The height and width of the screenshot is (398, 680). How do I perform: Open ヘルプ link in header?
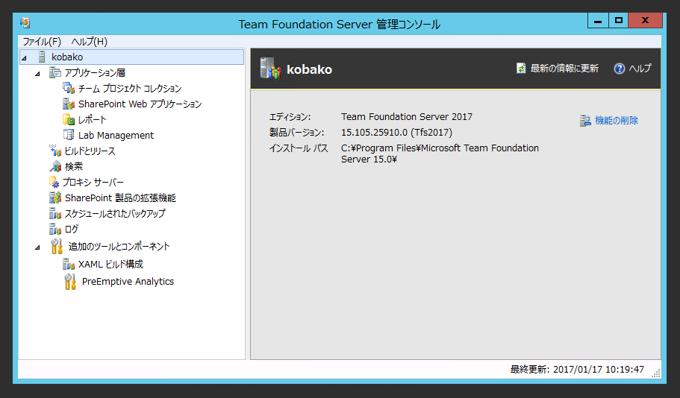tap(640, 69)
